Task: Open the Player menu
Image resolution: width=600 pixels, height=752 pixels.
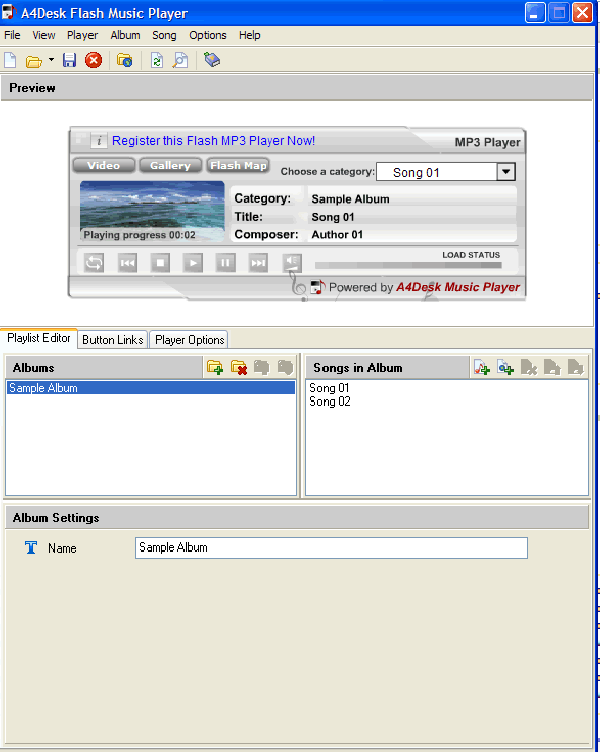Action: coord(82,35)
